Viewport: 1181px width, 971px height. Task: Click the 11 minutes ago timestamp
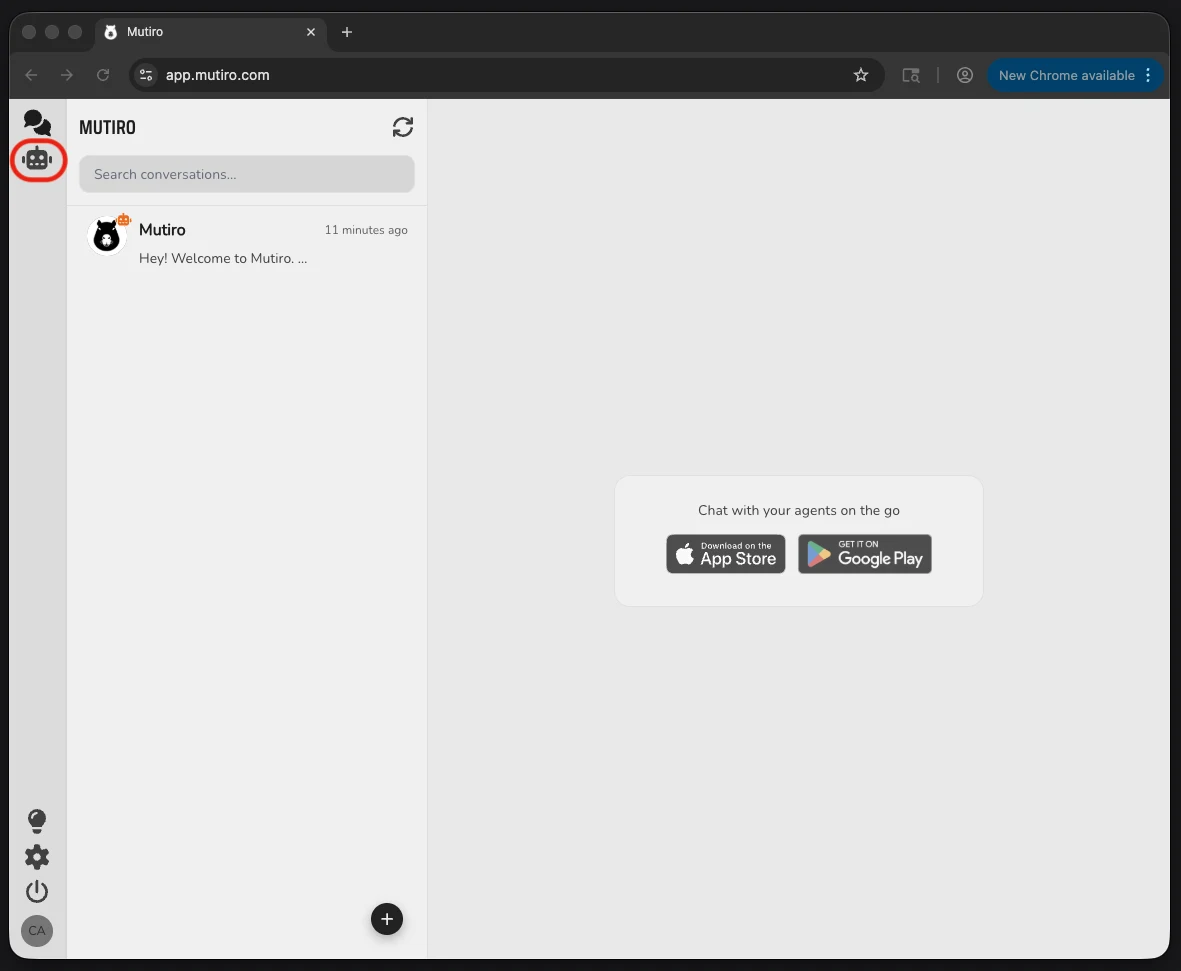[366, 230]
